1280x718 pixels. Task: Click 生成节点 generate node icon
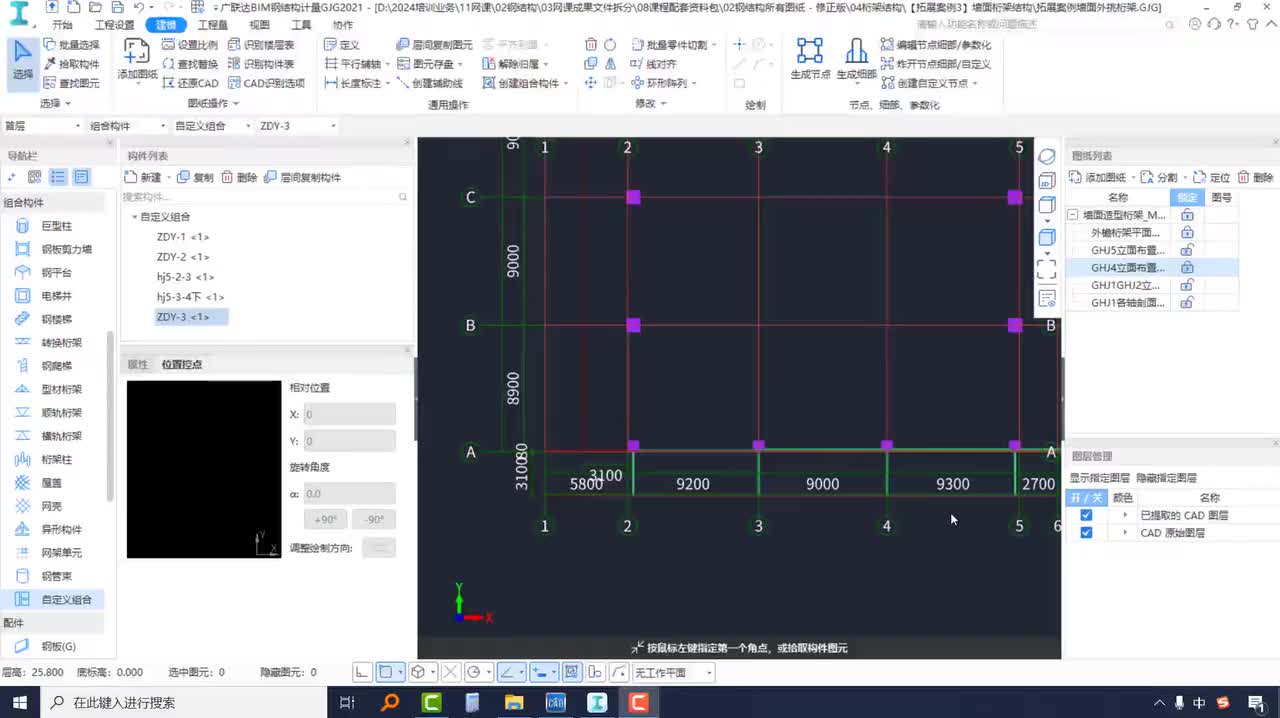pyautogui.click(x=810, y=58)
